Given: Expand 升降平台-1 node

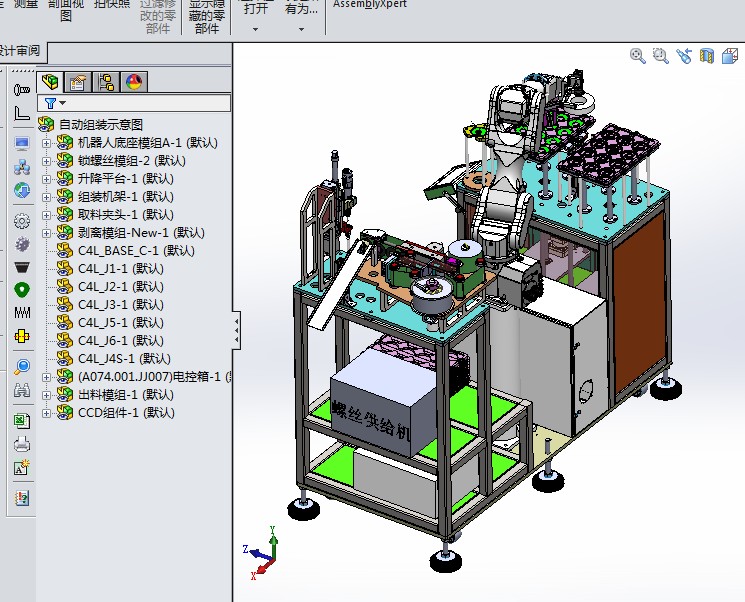Looking at the screenshot, I should (x=47, y=179).
